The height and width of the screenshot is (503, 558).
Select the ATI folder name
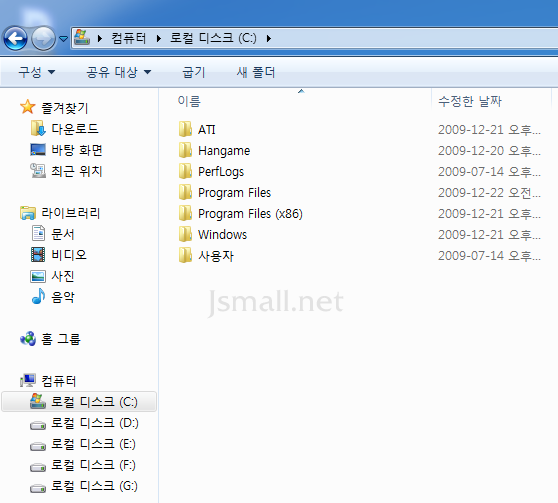click(207, 130)
